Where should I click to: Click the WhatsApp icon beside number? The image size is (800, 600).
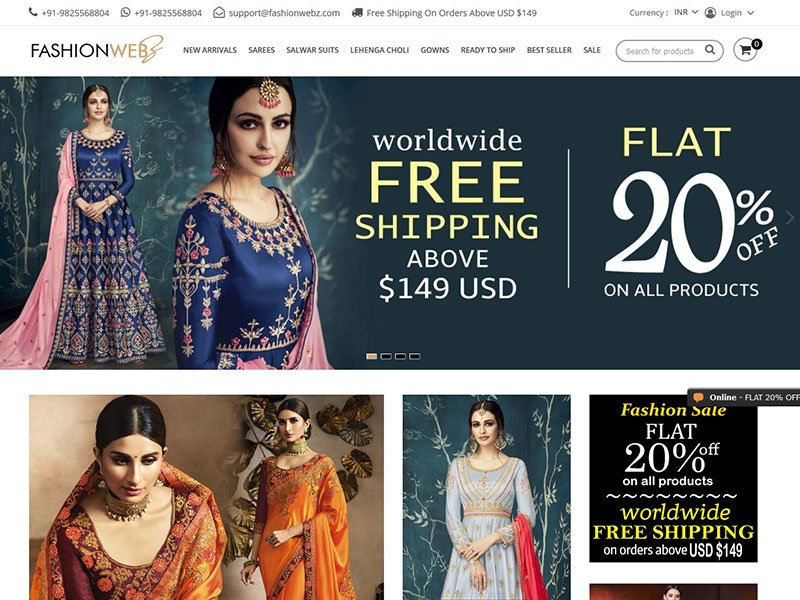pyautogui.click(x=126, y=12)
